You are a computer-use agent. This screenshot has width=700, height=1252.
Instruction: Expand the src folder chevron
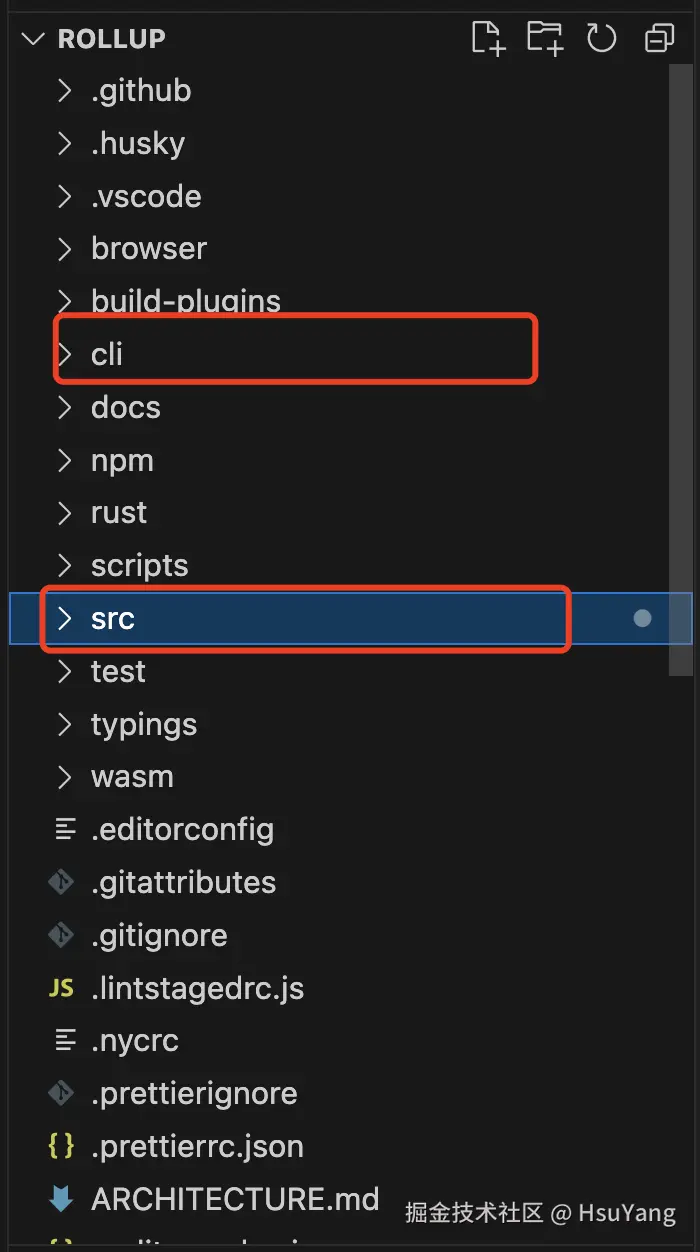tap(65, 618)
